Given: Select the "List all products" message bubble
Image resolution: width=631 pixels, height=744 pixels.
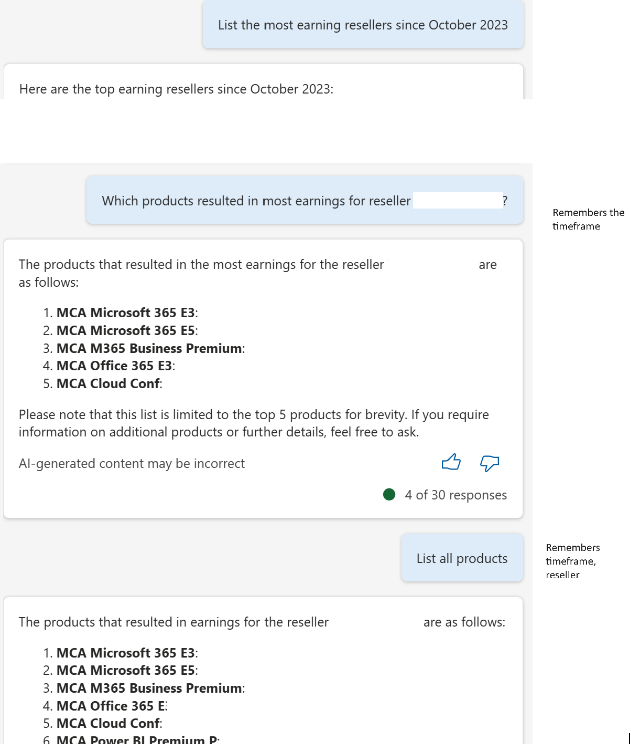Looking at the screenshot, I should pos(462,558).
